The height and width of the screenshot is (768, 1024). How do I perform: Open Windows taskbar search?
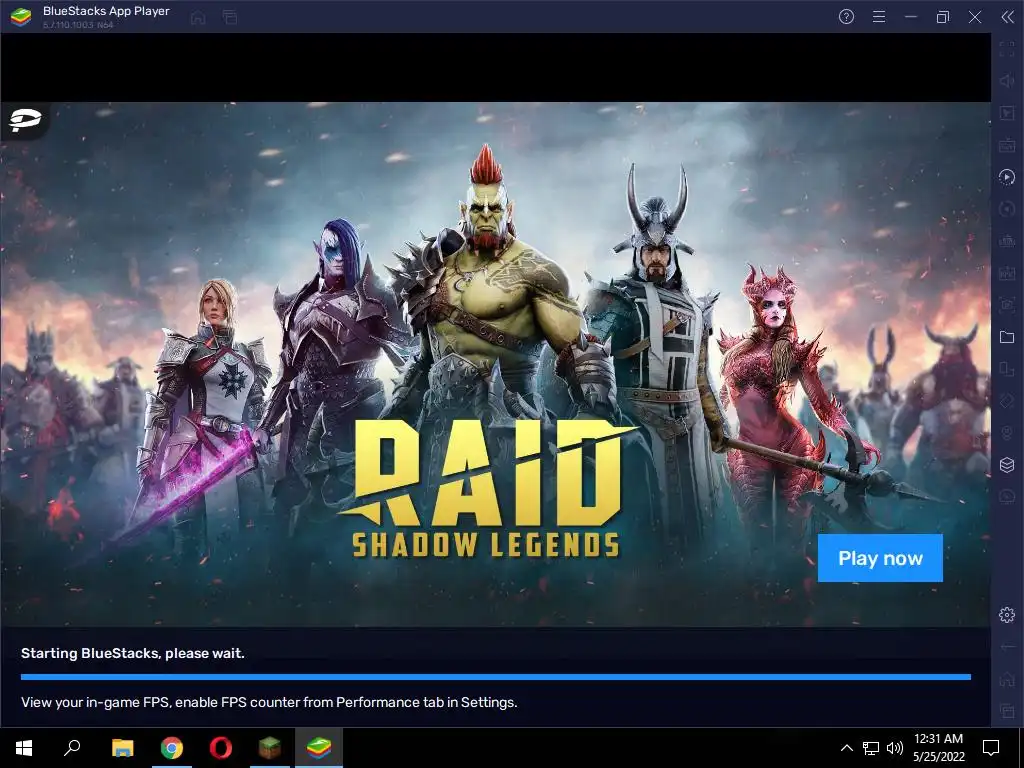coord(72,748)
